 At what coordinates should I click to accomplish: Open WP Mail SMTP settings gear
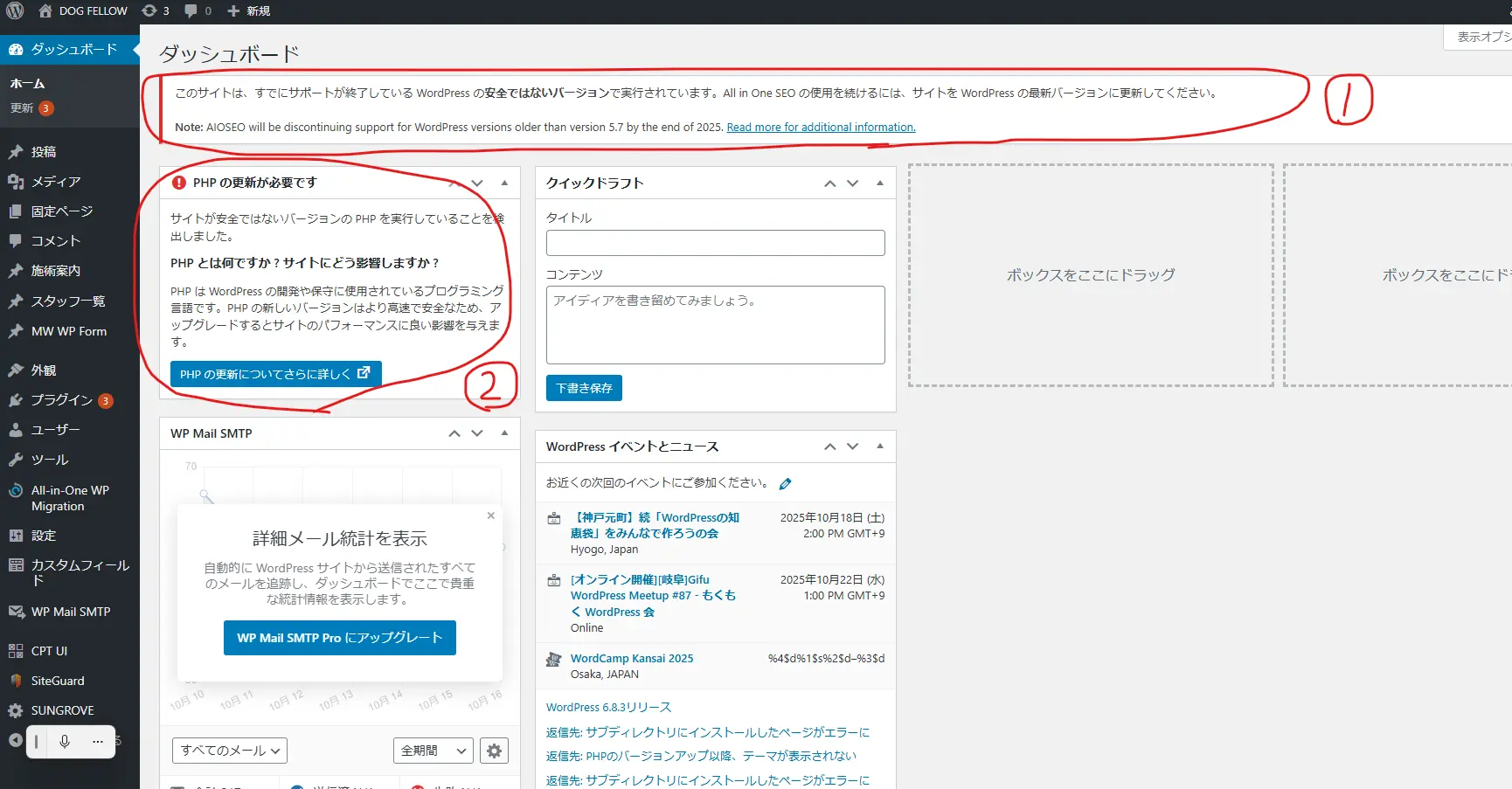coord(494,751)
